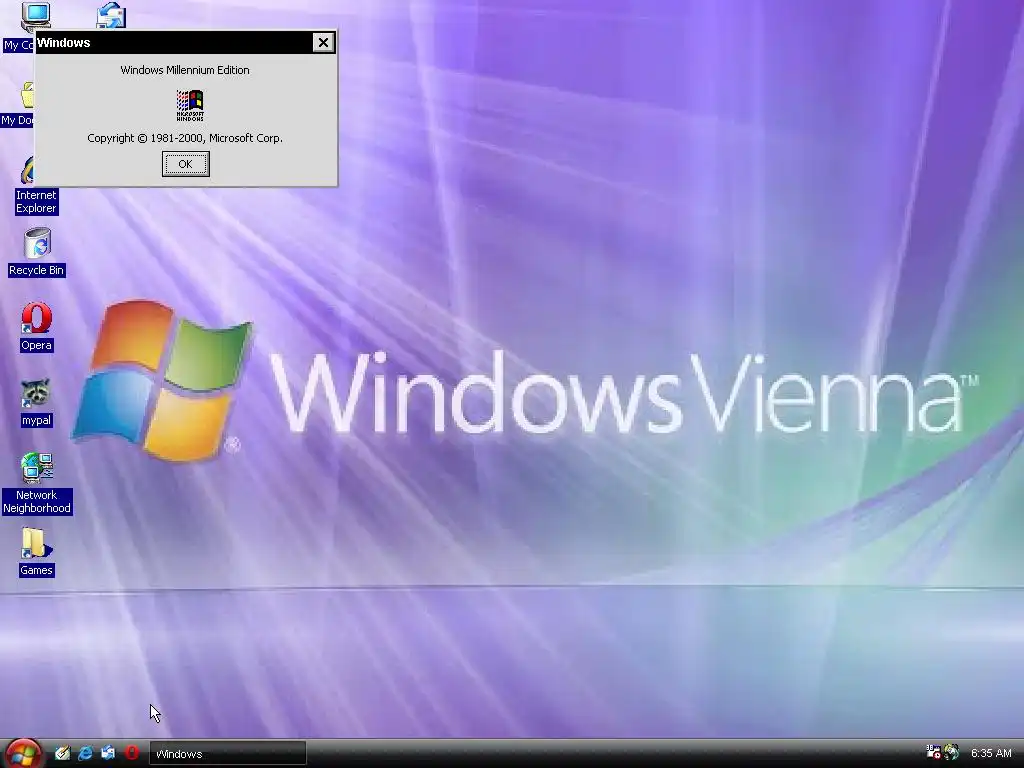Select the mypal raccoon shortcut
The width and height of the screenshot is (1024, 768).
(x=35, y=393)
